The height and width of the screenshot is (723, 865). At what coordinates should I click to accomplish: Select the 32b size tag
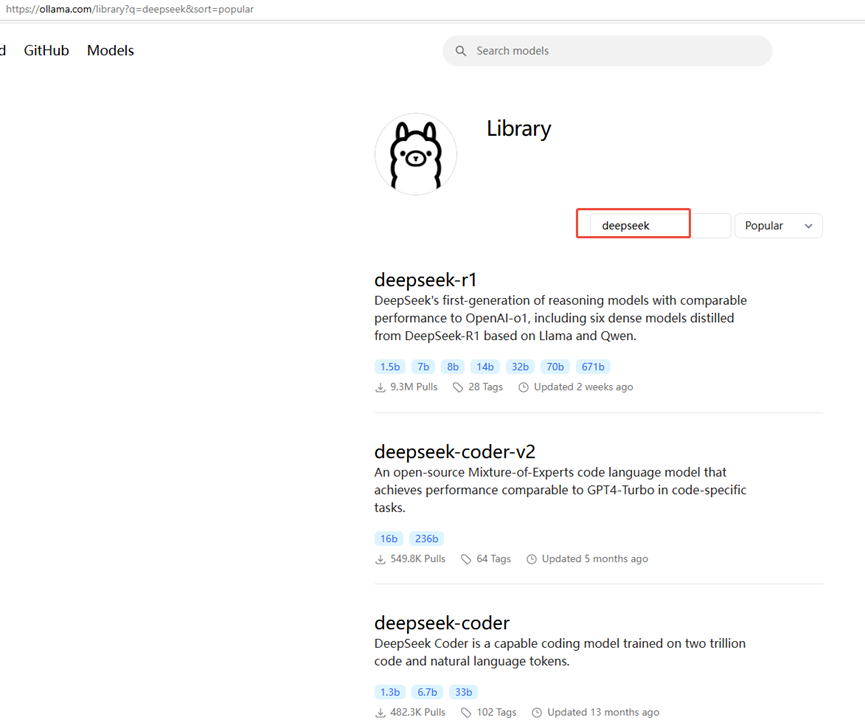[x=520, y=367]
